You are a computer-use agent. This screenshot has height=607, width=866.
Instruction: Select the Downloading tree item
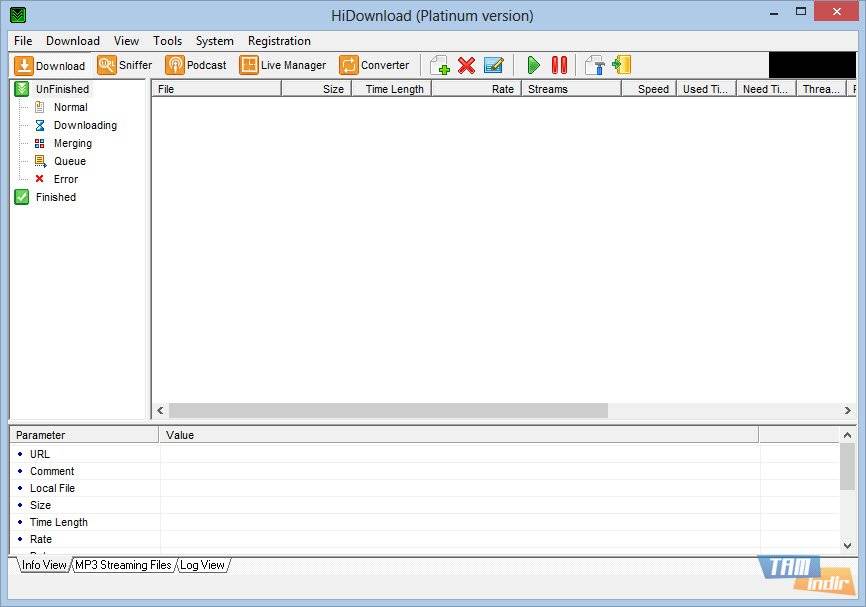(x=85, y=125)
